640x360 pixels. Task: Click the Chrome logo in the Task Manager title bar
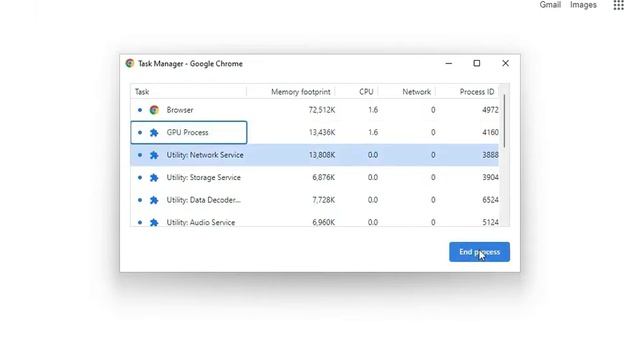(130, 63)
